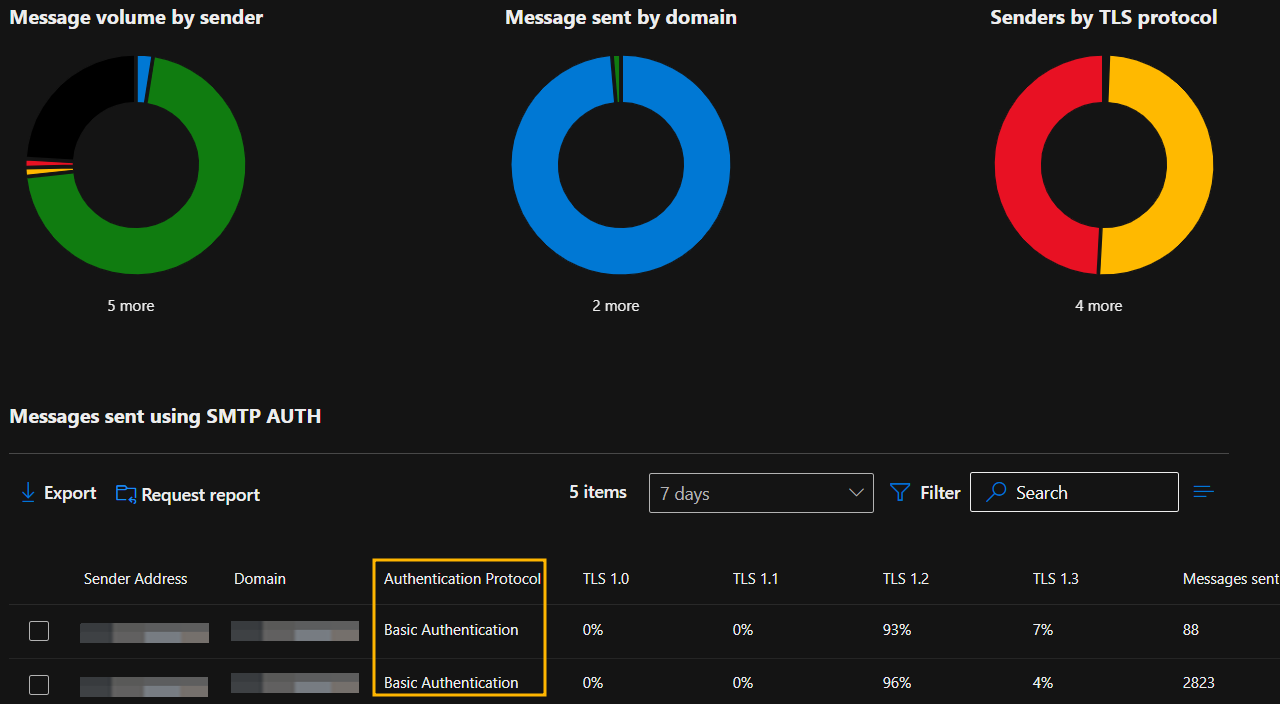Click the 2 more link under domain chart
This screenshot has width=1280, height=704.
pyautogui.click(x=615, y=305)
